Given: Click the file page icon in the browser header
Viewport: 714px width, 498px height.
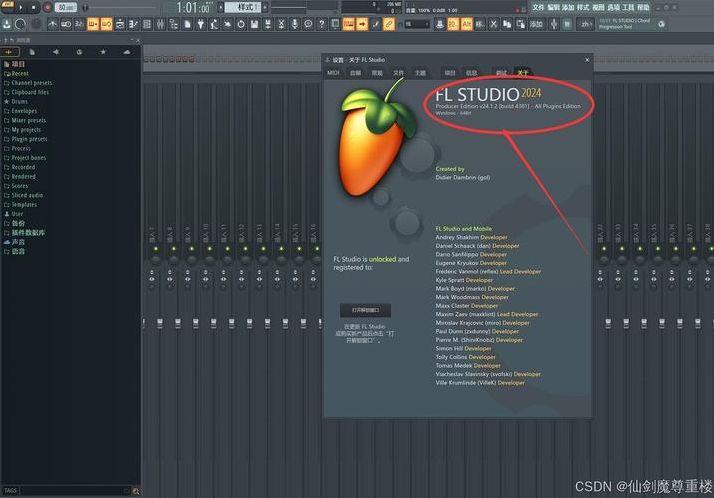Looking at the screenshot, I should click(32, 52).
